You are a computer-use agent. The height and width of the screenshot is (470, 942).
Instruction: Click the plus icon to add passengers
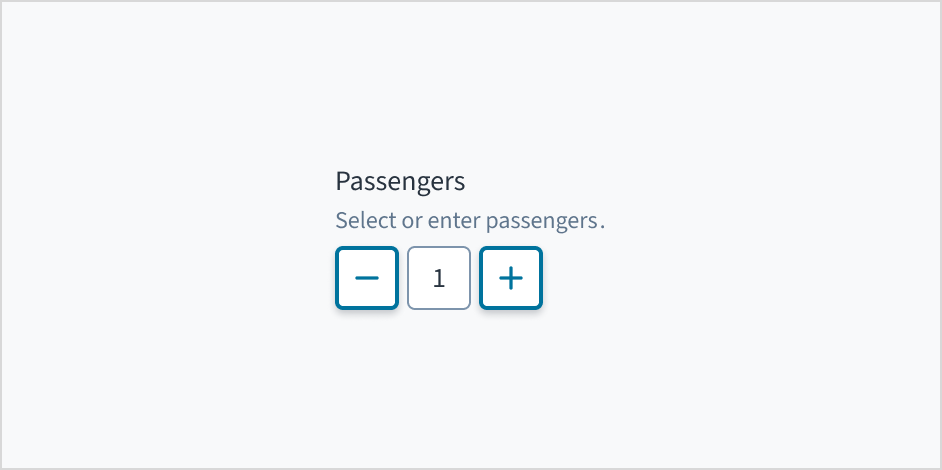(511, 278)
